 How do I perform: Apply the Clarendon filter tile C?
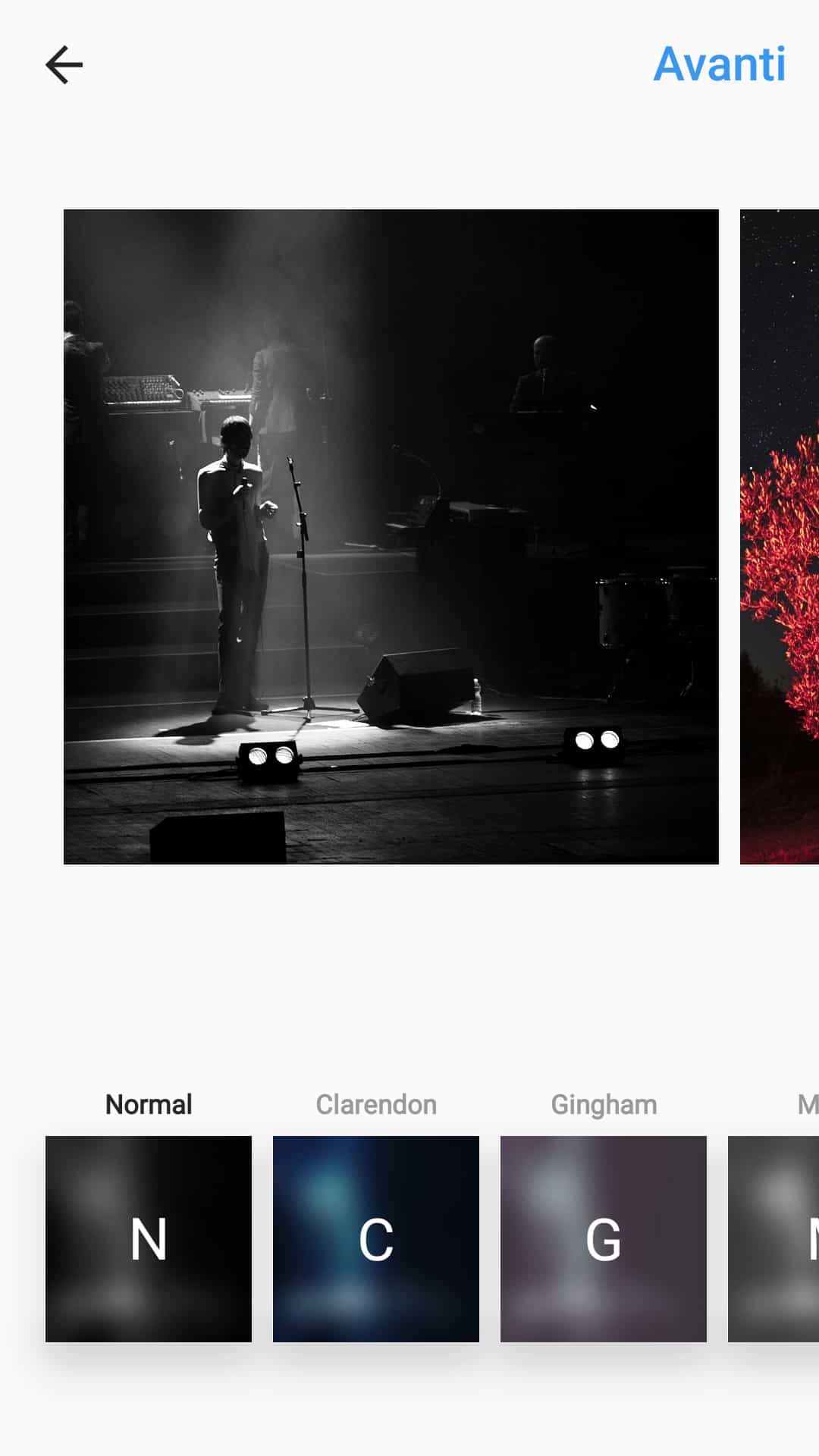point(376,1238)
